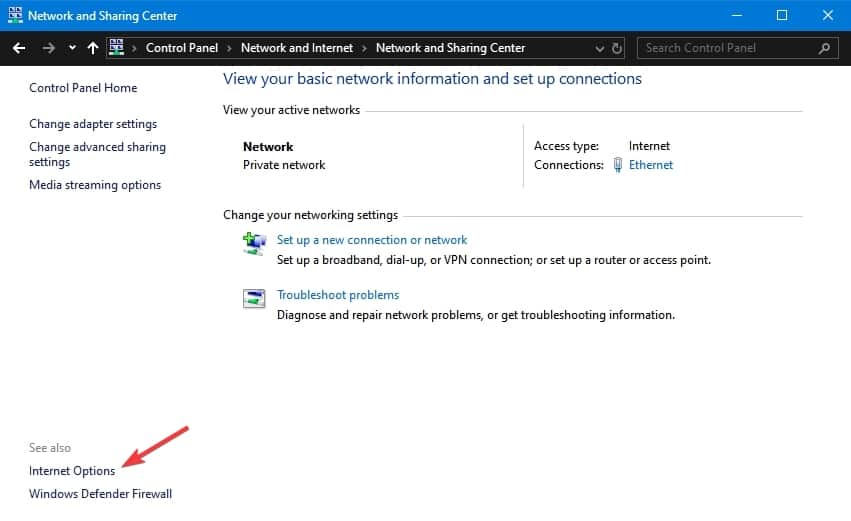Screen dimensions: 851x521
Task: Click the 'Internet' access type value
Action: (649, 146)
